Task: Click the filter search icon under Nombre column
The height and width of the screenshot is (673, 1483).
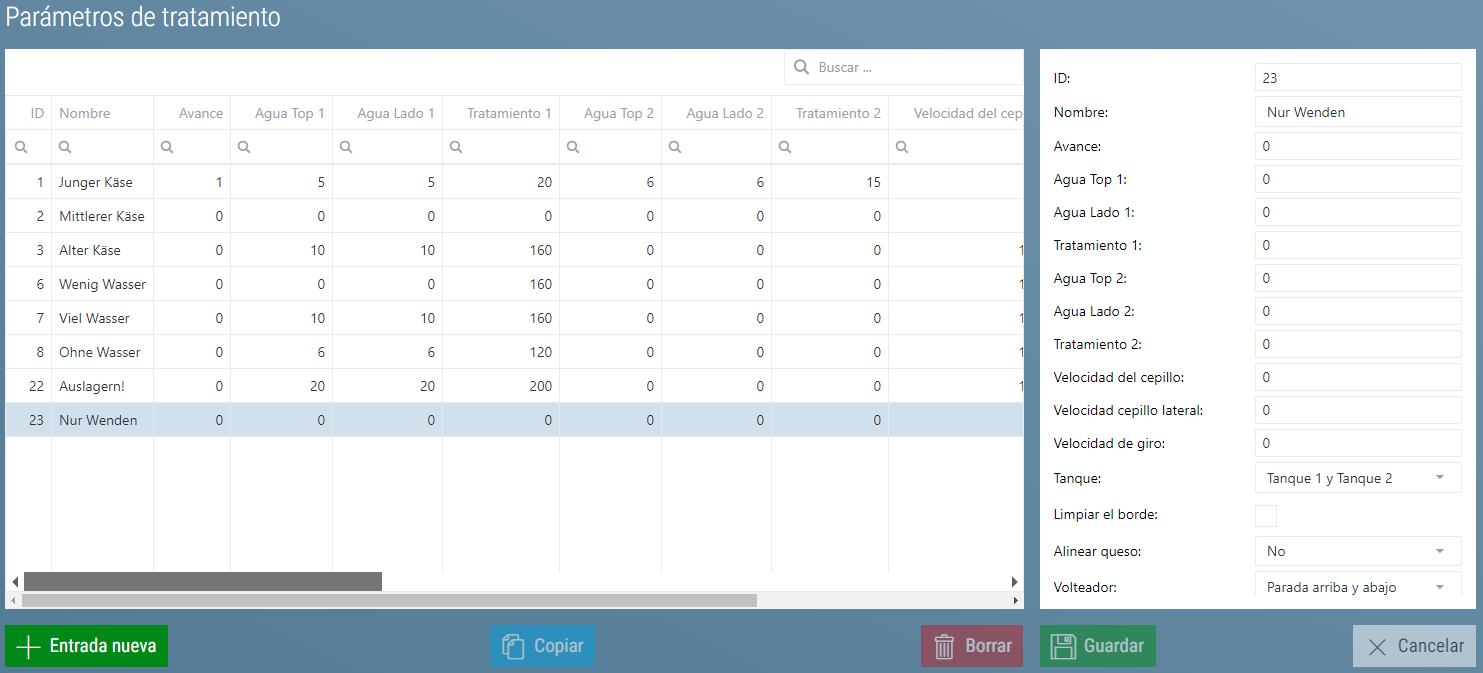Action: click(x=65, y=147)
